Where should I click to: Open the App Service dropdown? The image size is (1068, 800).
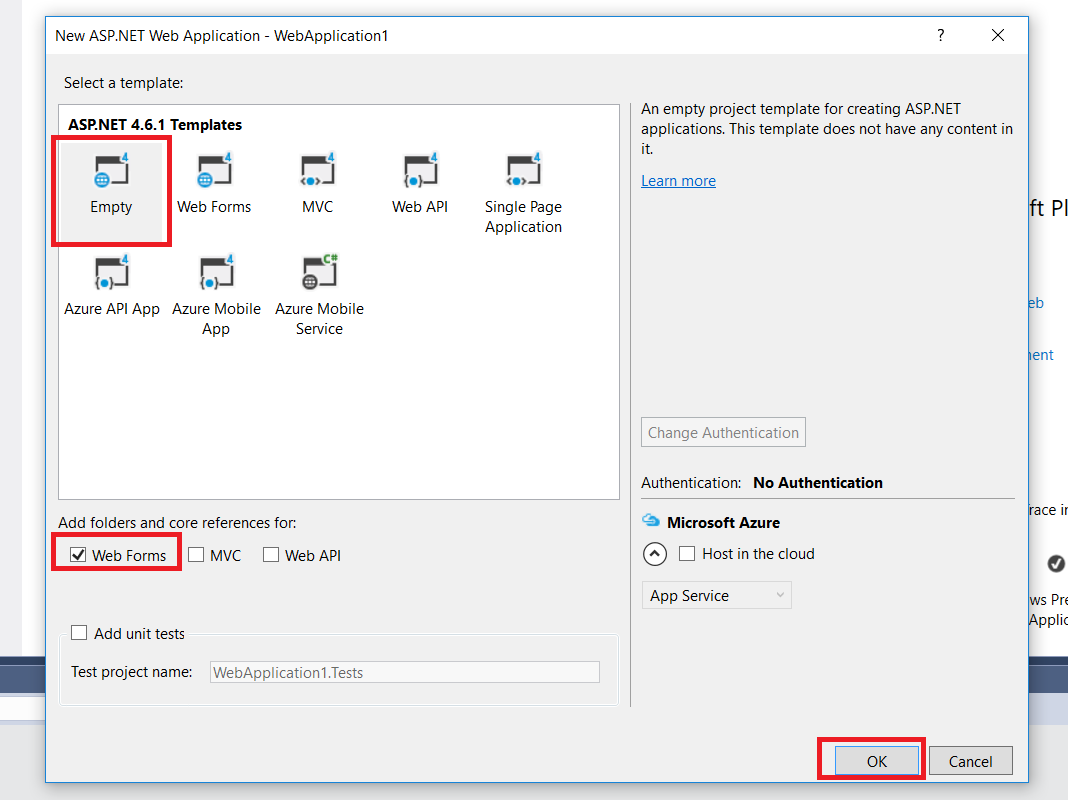pyautogui.click(x=717, y=596)
